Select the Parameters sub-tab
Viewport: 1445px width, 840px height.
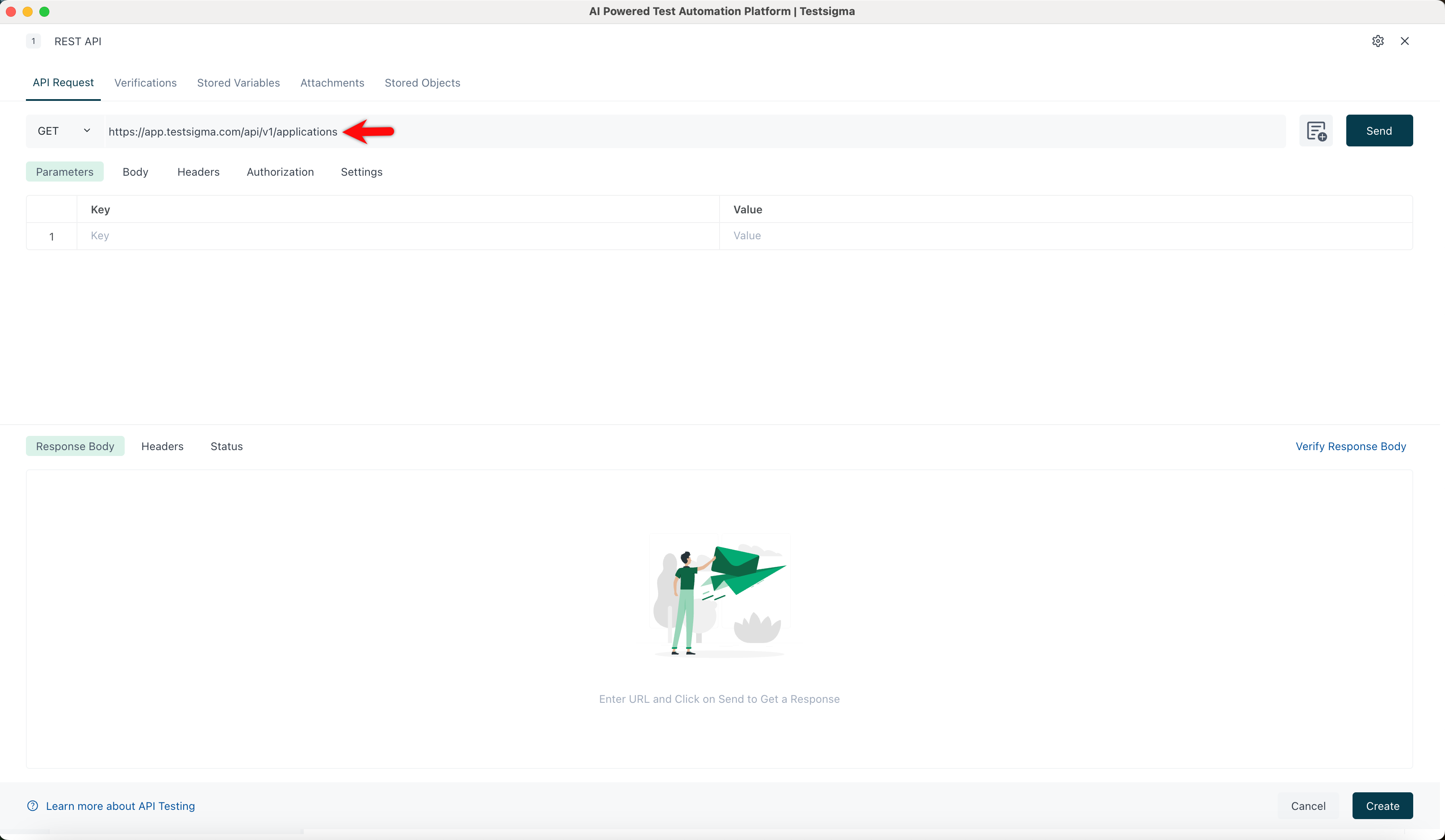(x=65, y=172)
